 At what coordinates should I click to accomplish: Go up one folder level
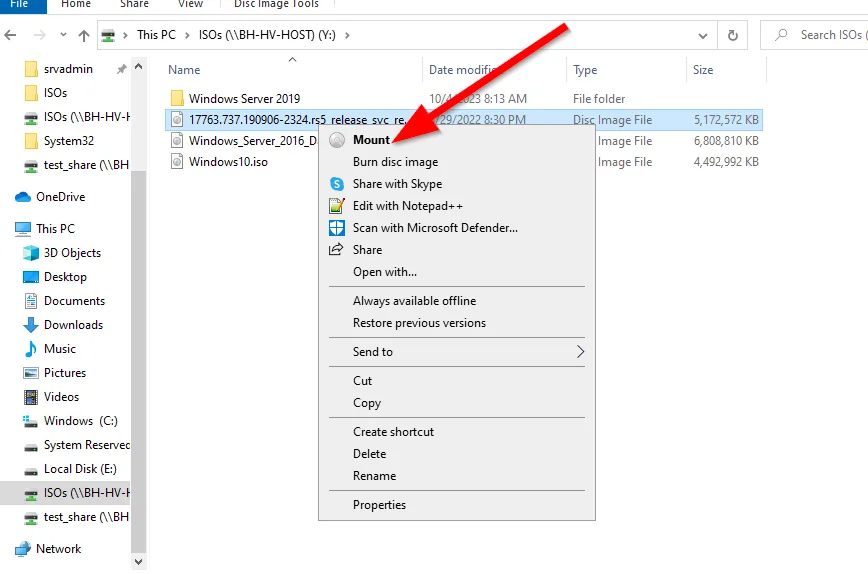click(x=84, y=35)
